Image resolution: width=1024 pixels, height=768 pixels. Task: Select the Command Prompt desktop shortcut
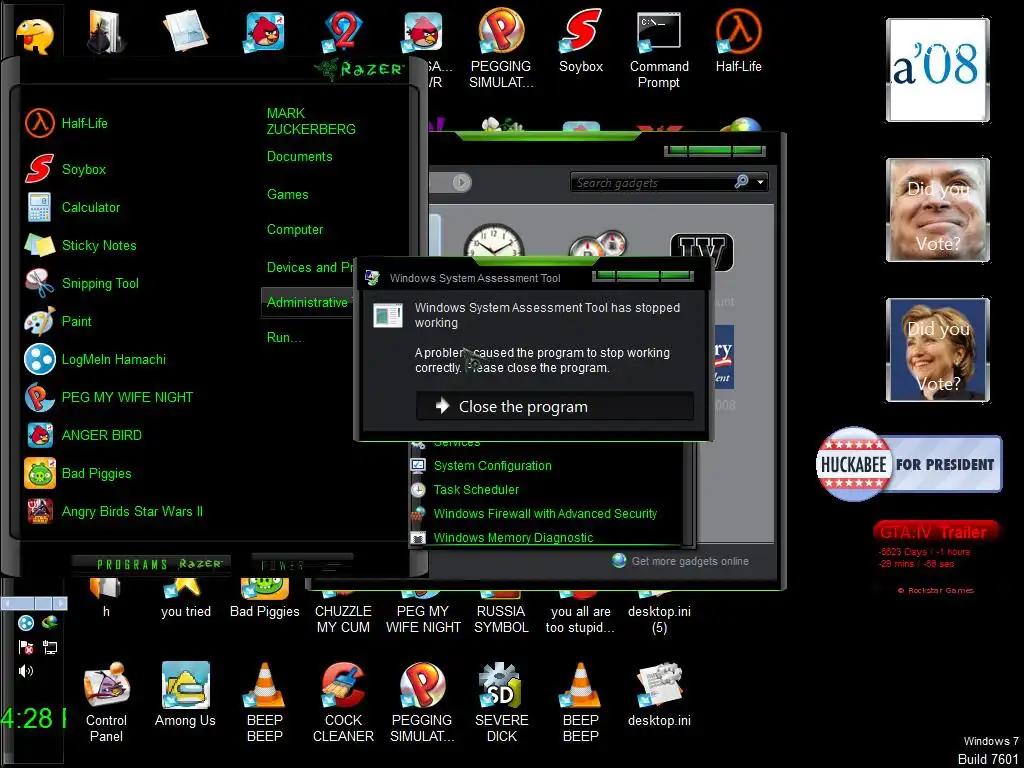[x=659, y=50]
